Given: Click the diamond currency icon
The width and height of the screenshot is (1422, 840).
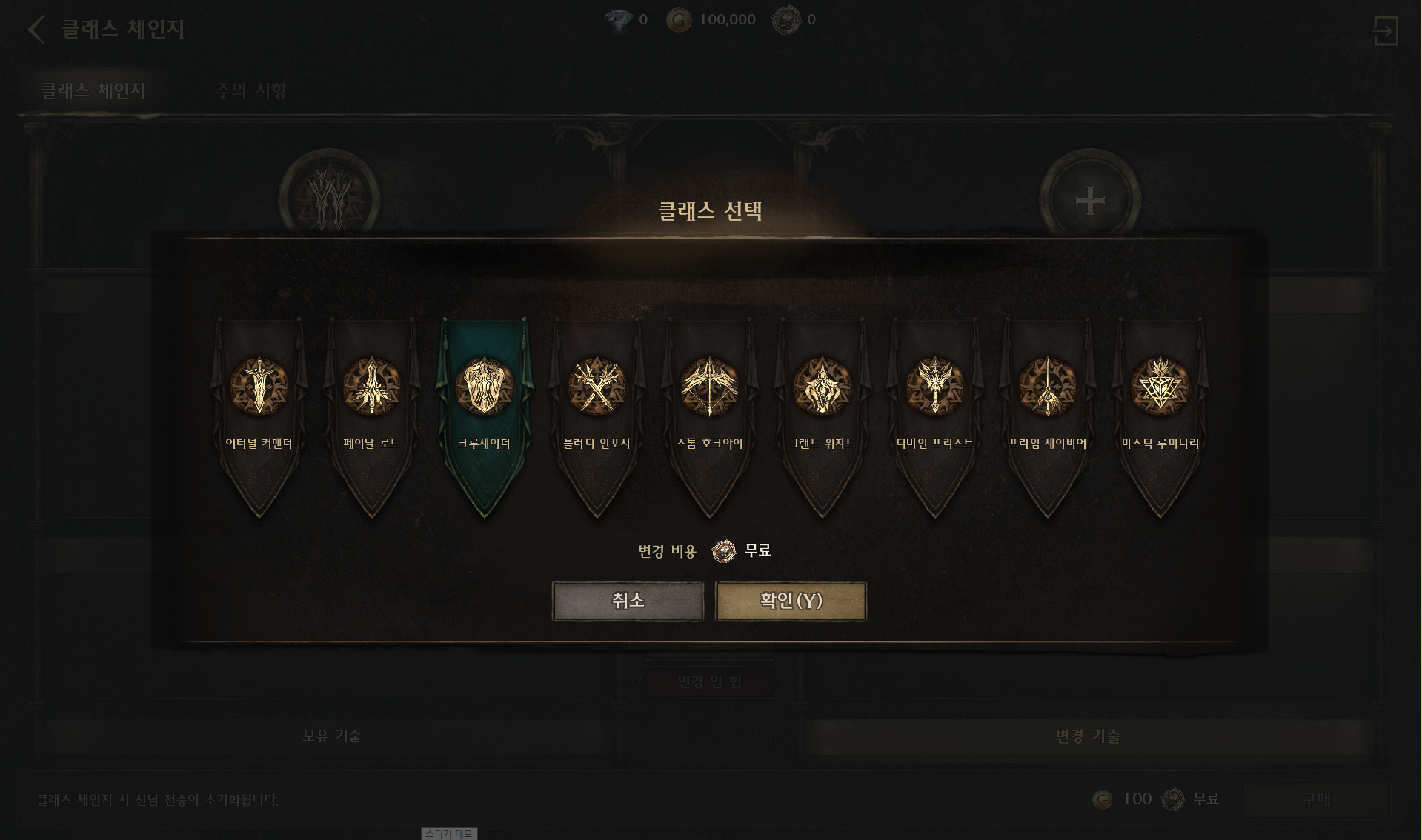Looking at the screenshot, I should tap(618, 20).
